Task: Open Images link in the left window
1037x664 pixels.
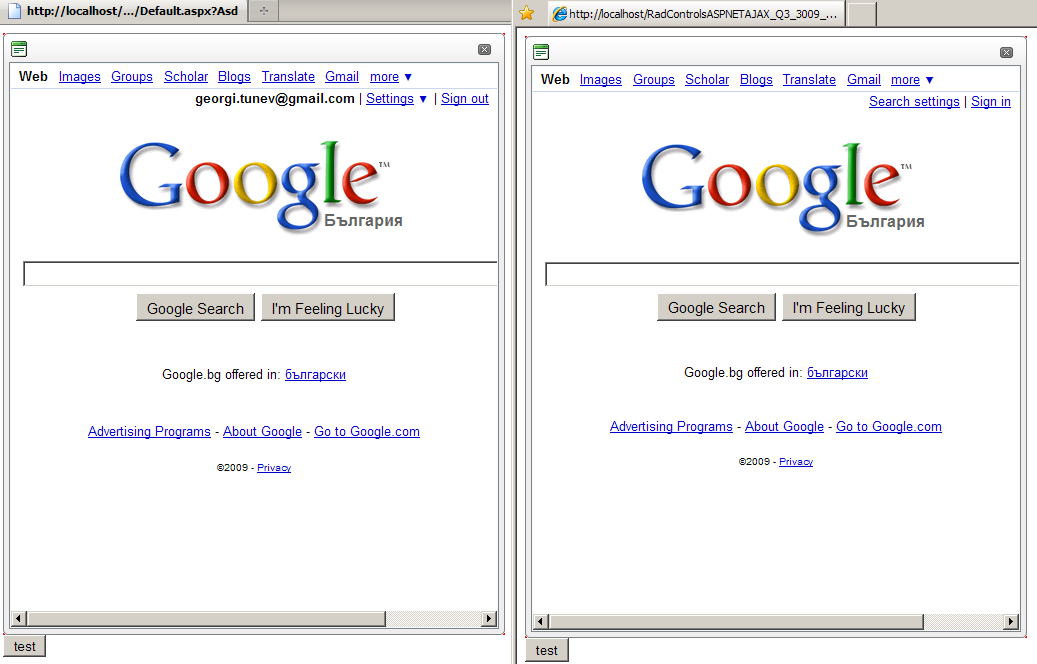Action: (79, 77)
